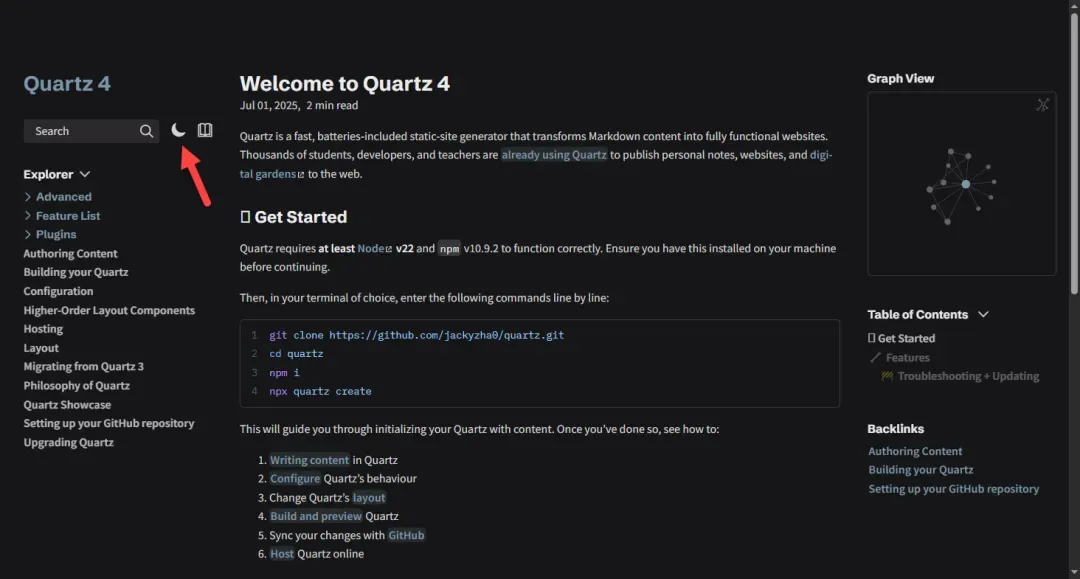
Task: Open Higher-Order Layout Components page
Action: 109,310
